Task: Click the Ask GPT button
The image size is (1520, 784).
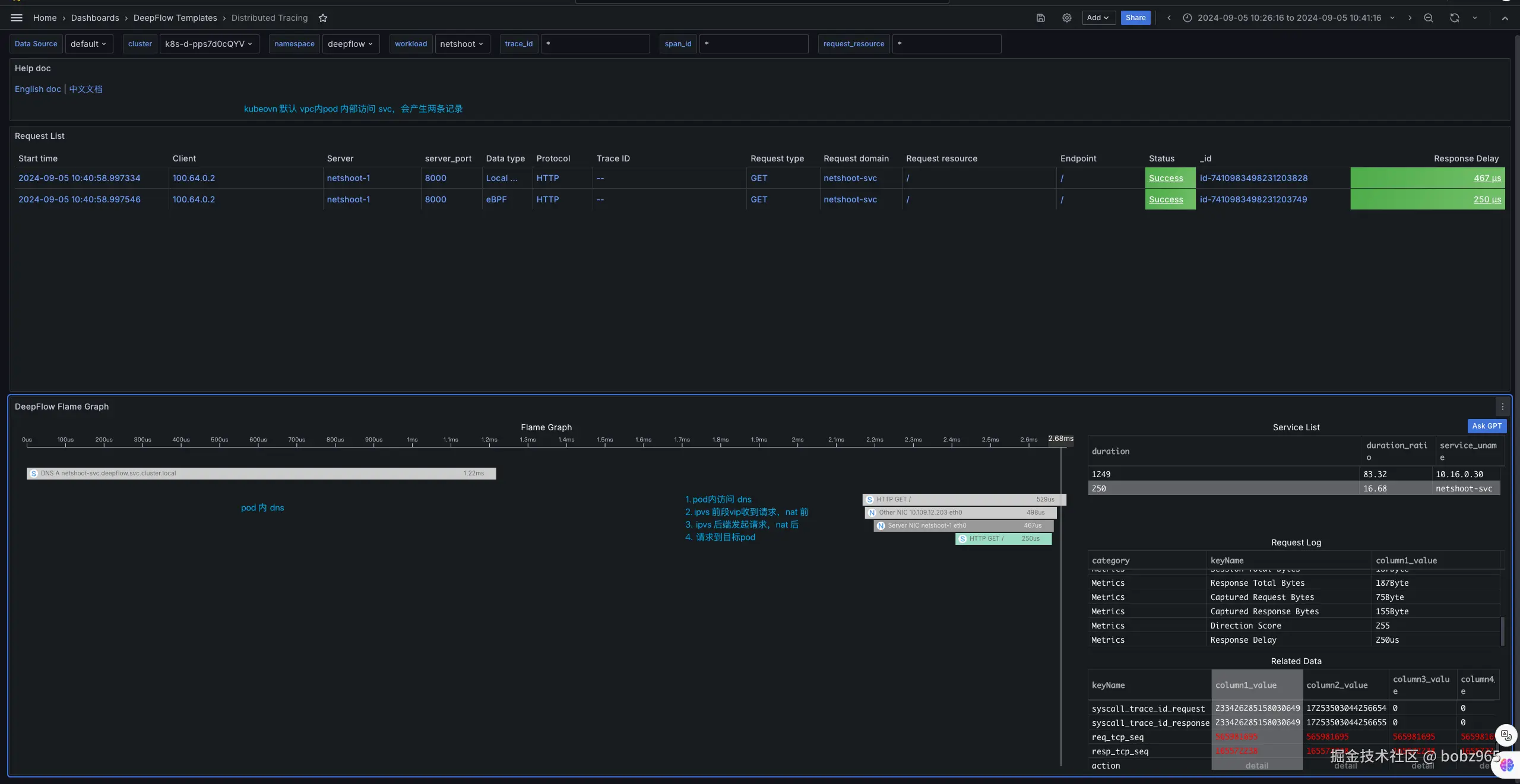Action: [1487, 426]
